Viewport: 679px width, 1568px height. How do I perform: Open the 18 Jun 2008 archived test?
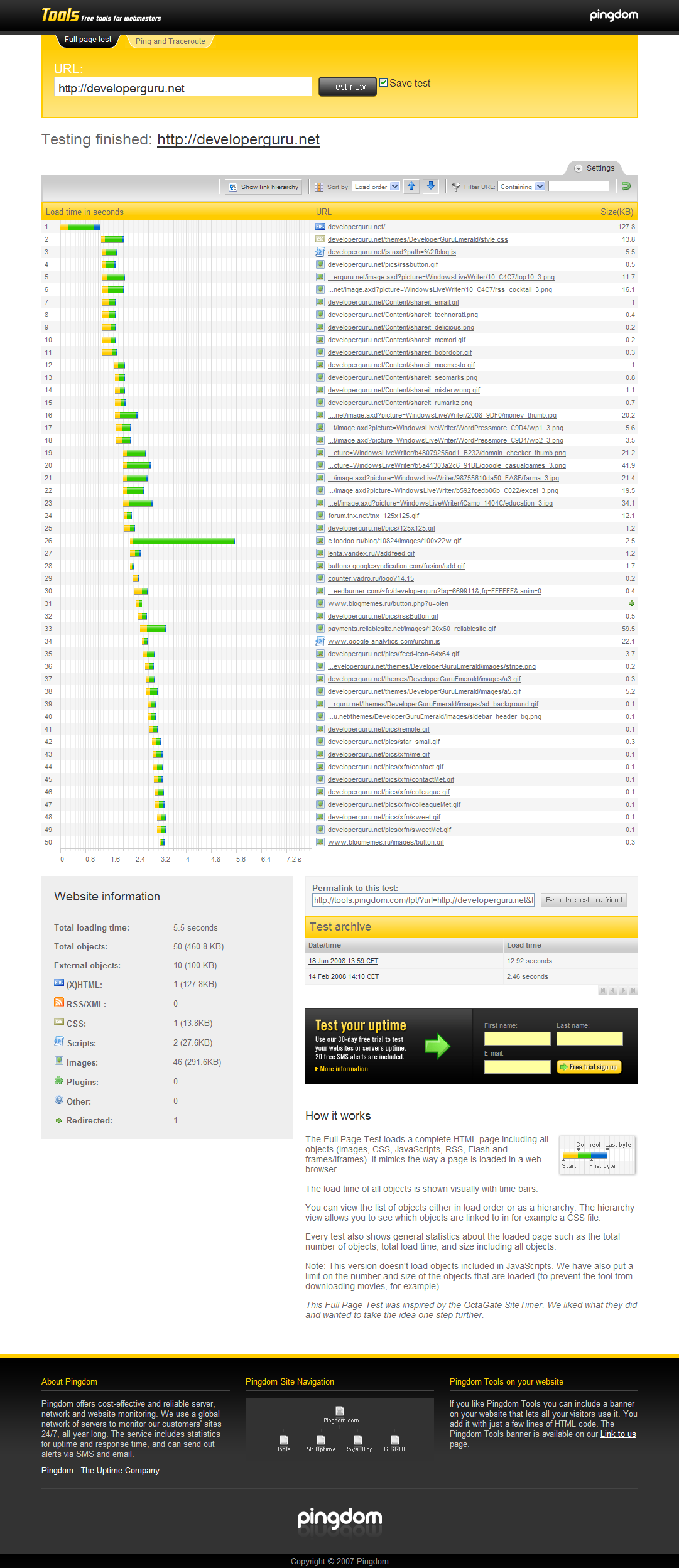(x=343, y=961)
